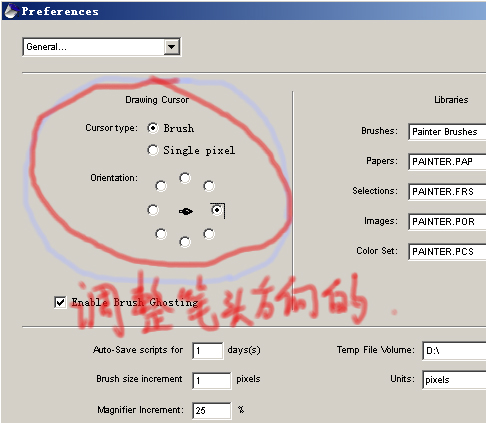Screen dimensions: 486x423
Task: Open the General preferences dropdown arrow
Action: click(172, 47)
